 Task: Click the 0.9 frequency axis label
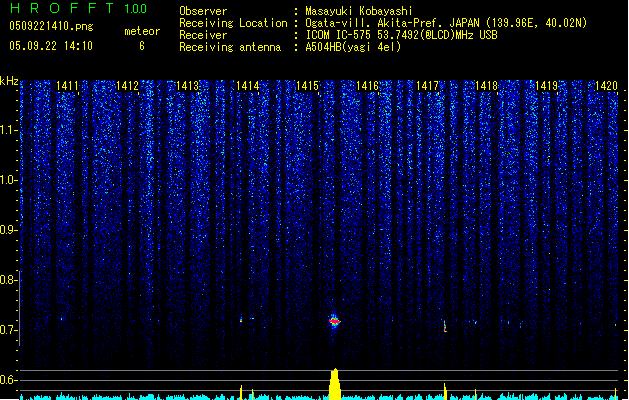coord(8,230)
